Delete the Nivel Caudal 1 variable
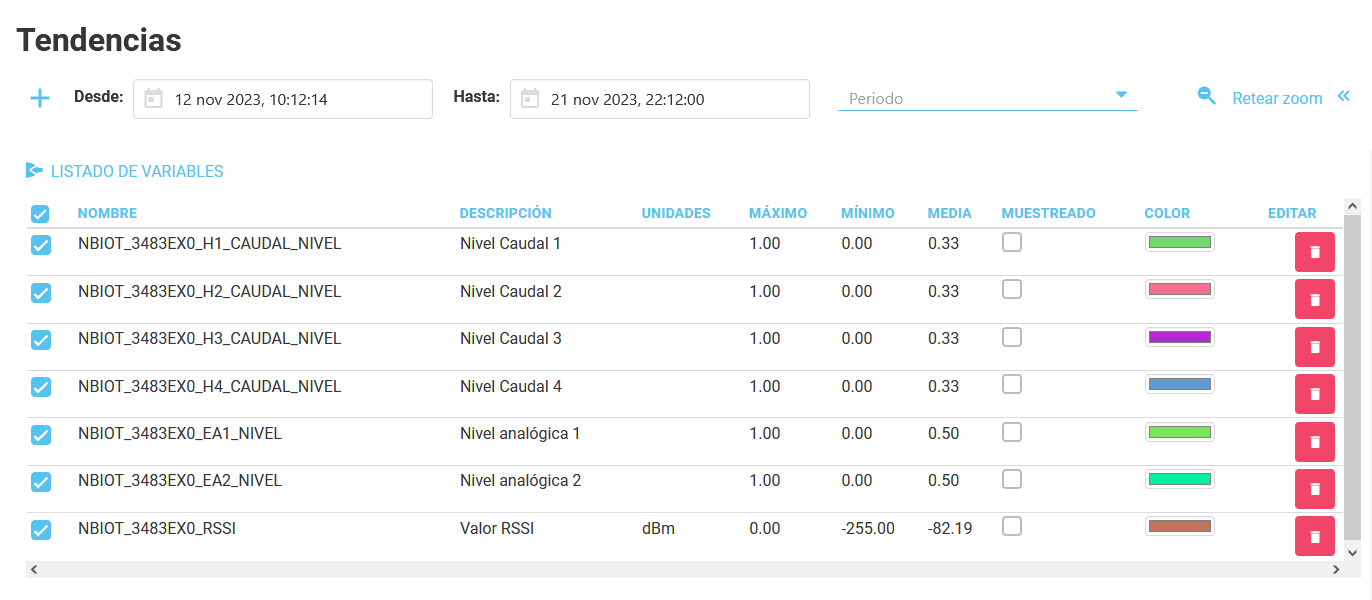This screenshot has width=1372, height=600. 1314,252
